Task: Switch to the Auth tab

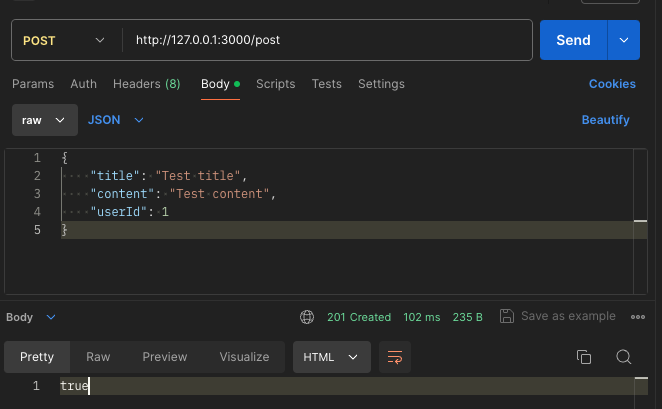Action: tap(83, 84)
